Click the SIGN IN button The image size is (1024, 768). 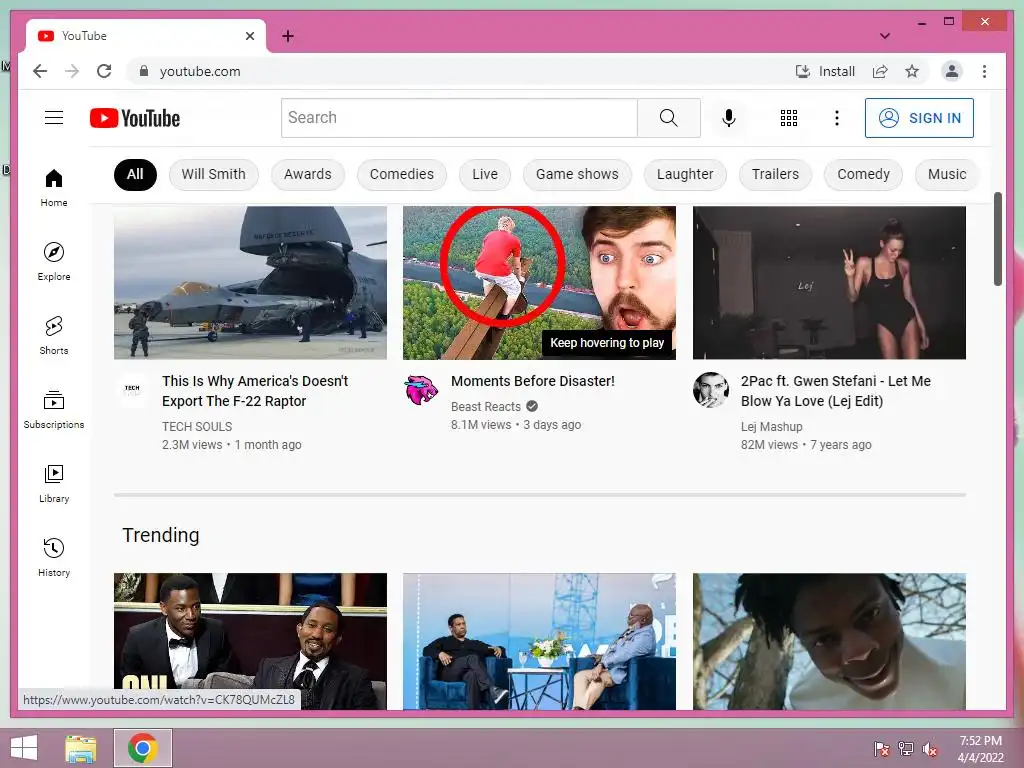pyautogui.click(x=919, y=118)
